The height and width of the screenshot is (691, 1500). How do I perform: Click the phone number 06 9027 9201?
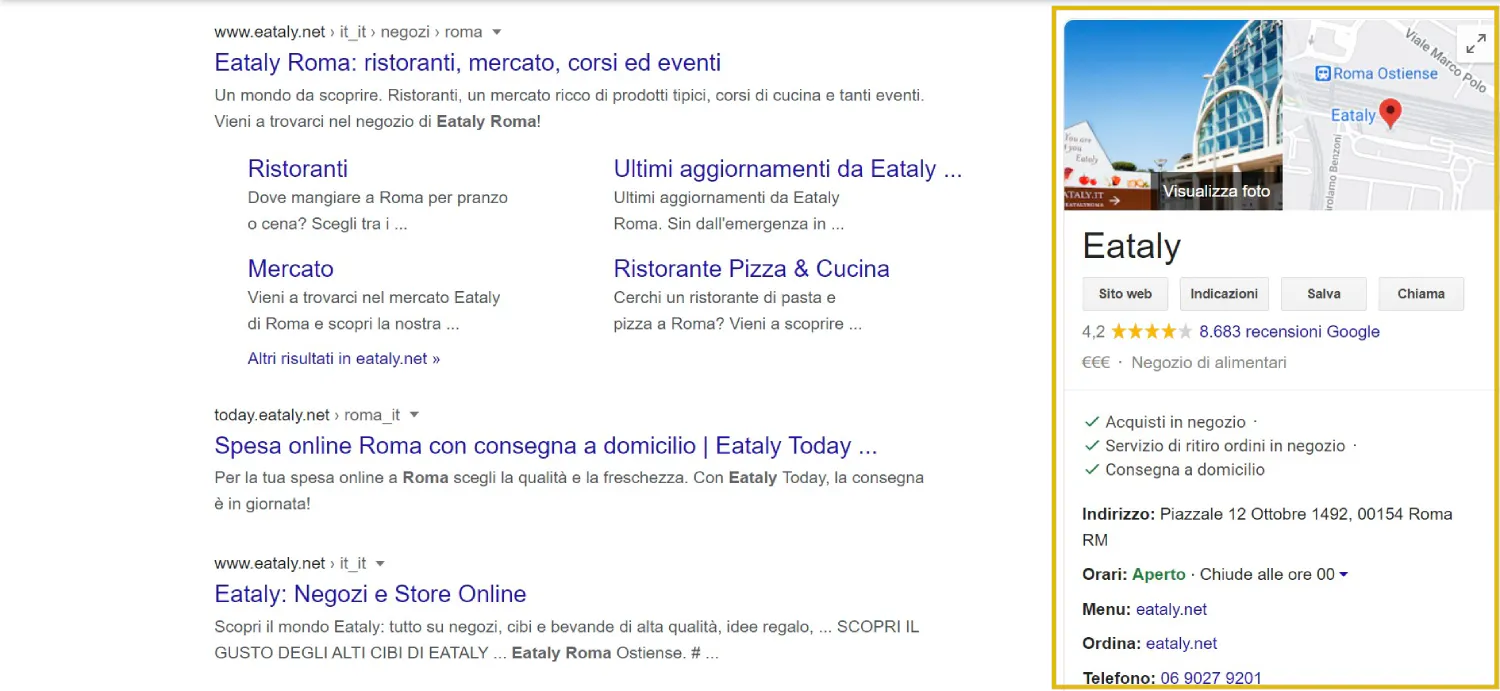1211,678
